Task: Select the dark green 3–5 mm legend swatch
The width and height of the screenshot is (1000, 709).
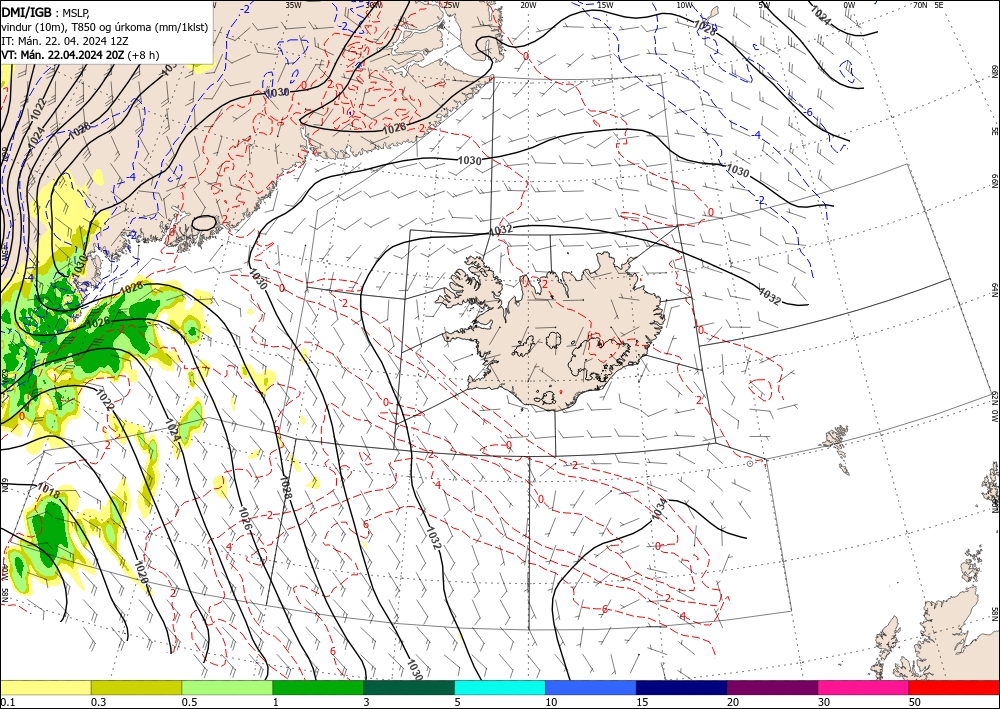Action: [409, 687]
